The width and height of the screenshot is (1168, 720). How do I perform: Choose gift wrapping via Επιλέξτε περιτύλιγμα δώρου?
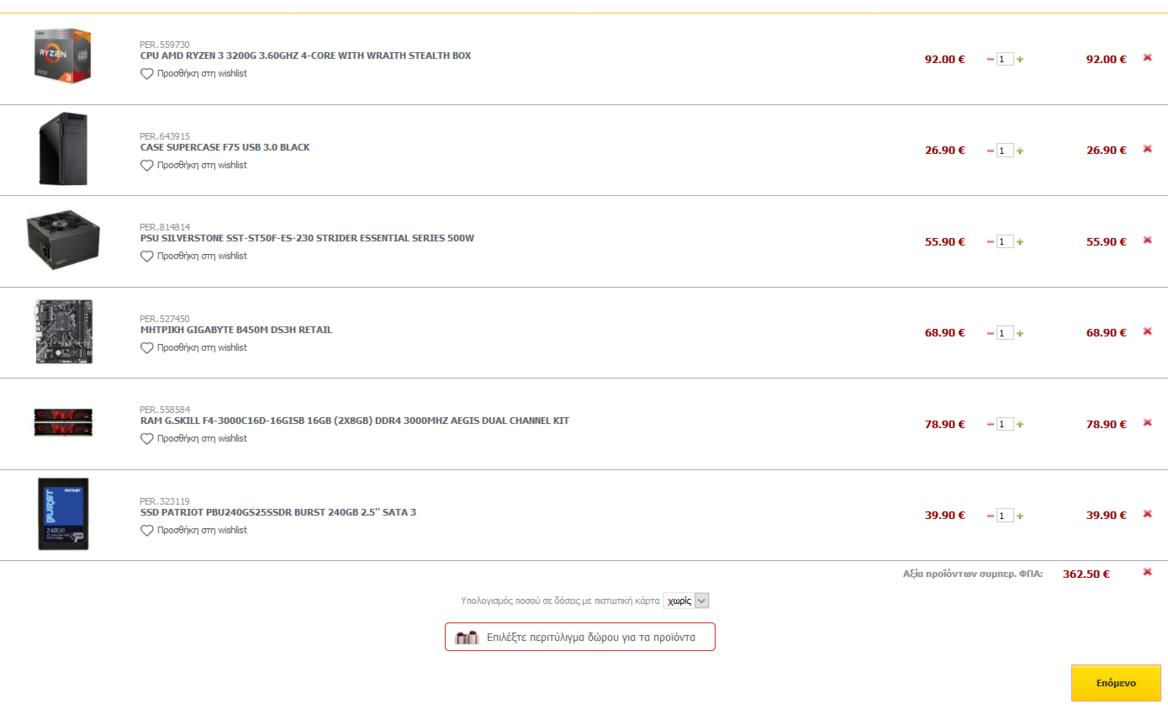pos(580,637)
